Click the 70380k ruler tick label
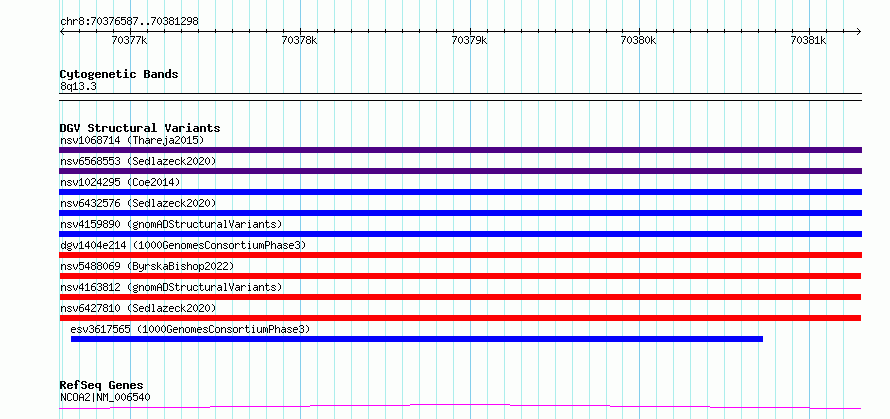890x419 pixels. point(639,40)
